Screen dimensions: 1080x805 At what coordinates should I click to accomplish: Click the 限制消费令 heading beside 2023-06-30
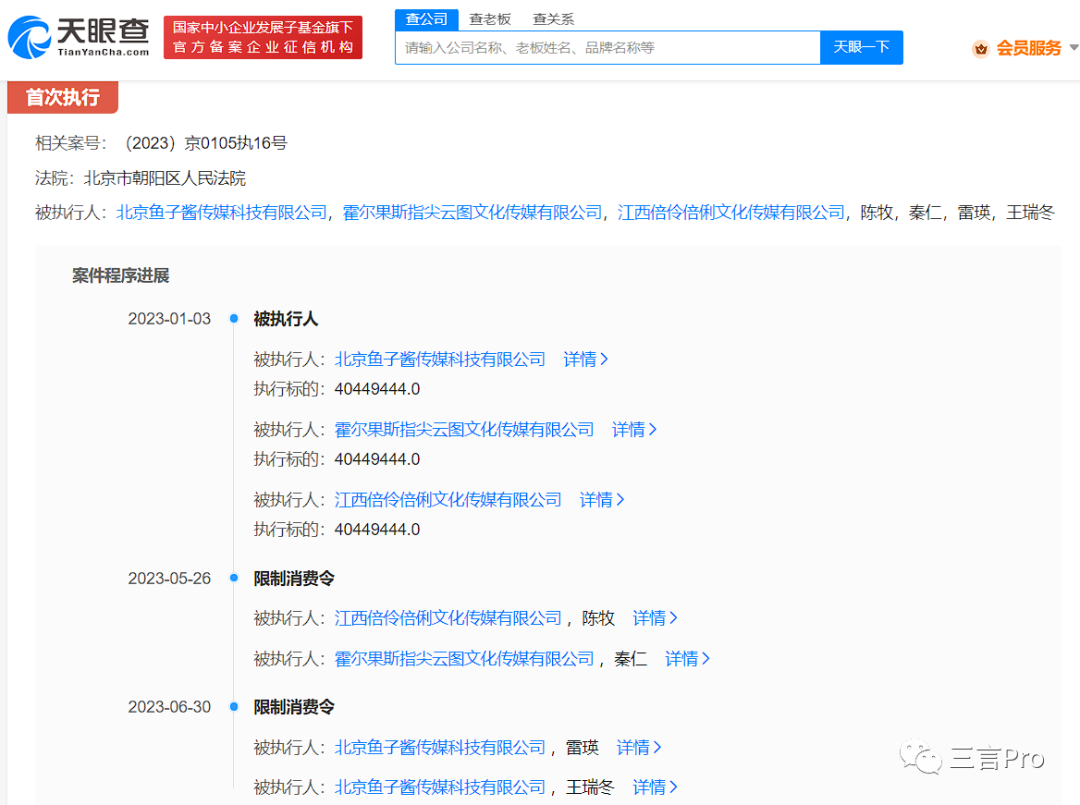[x=294, y=707]
